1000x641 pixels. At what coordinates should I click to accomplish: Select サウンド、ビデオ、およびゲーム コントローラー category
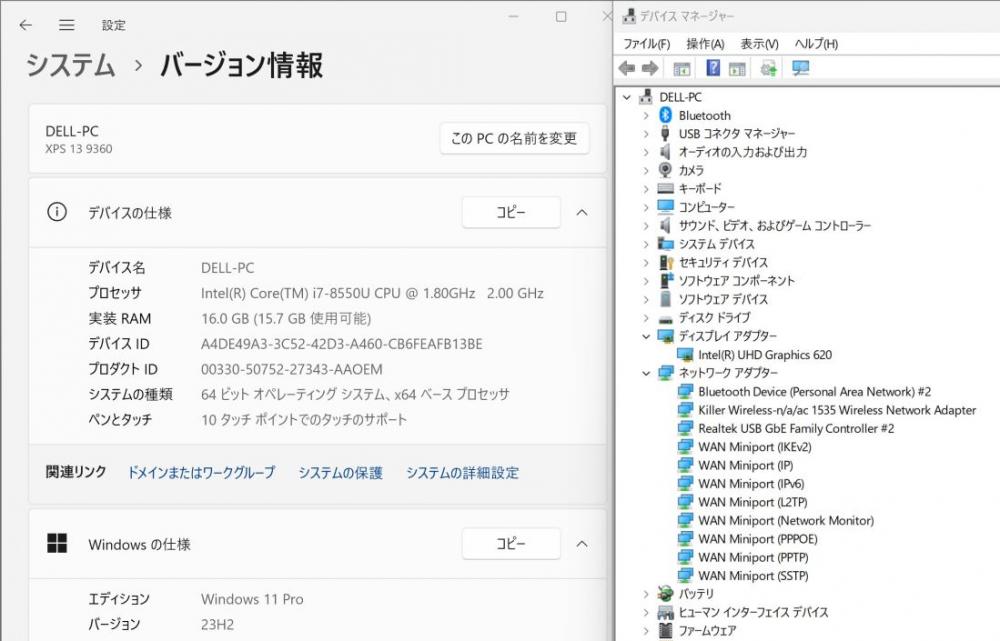point(774,225)
